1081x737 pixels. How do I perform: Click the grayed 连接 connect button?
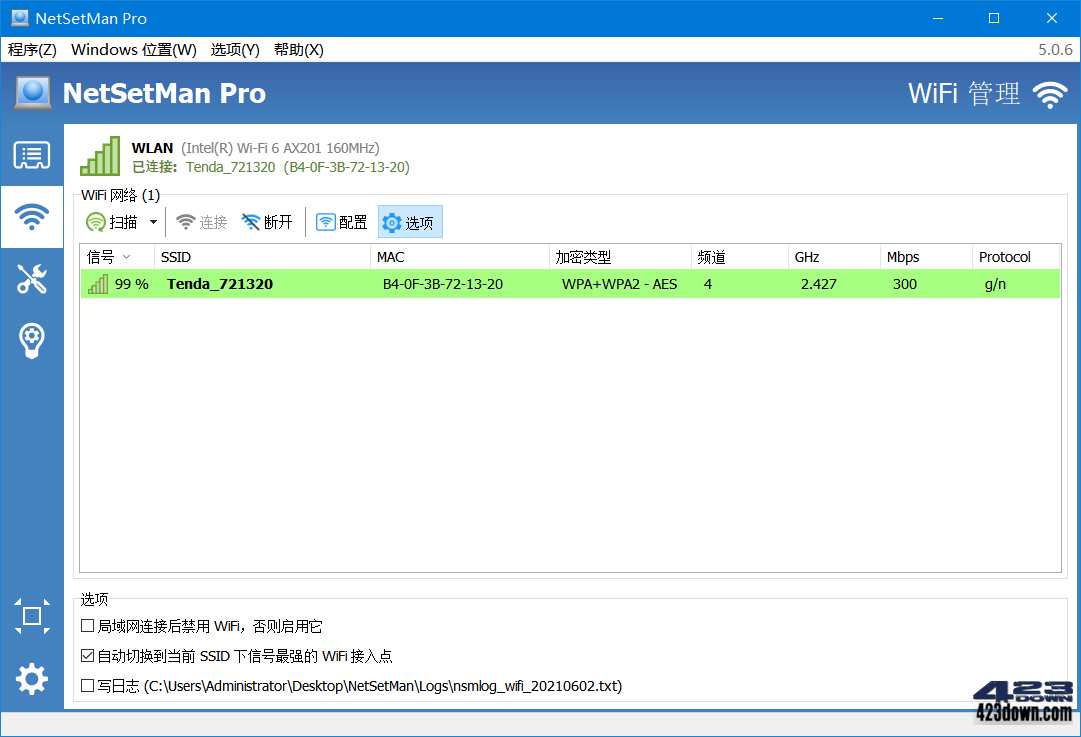pos(201,221)
